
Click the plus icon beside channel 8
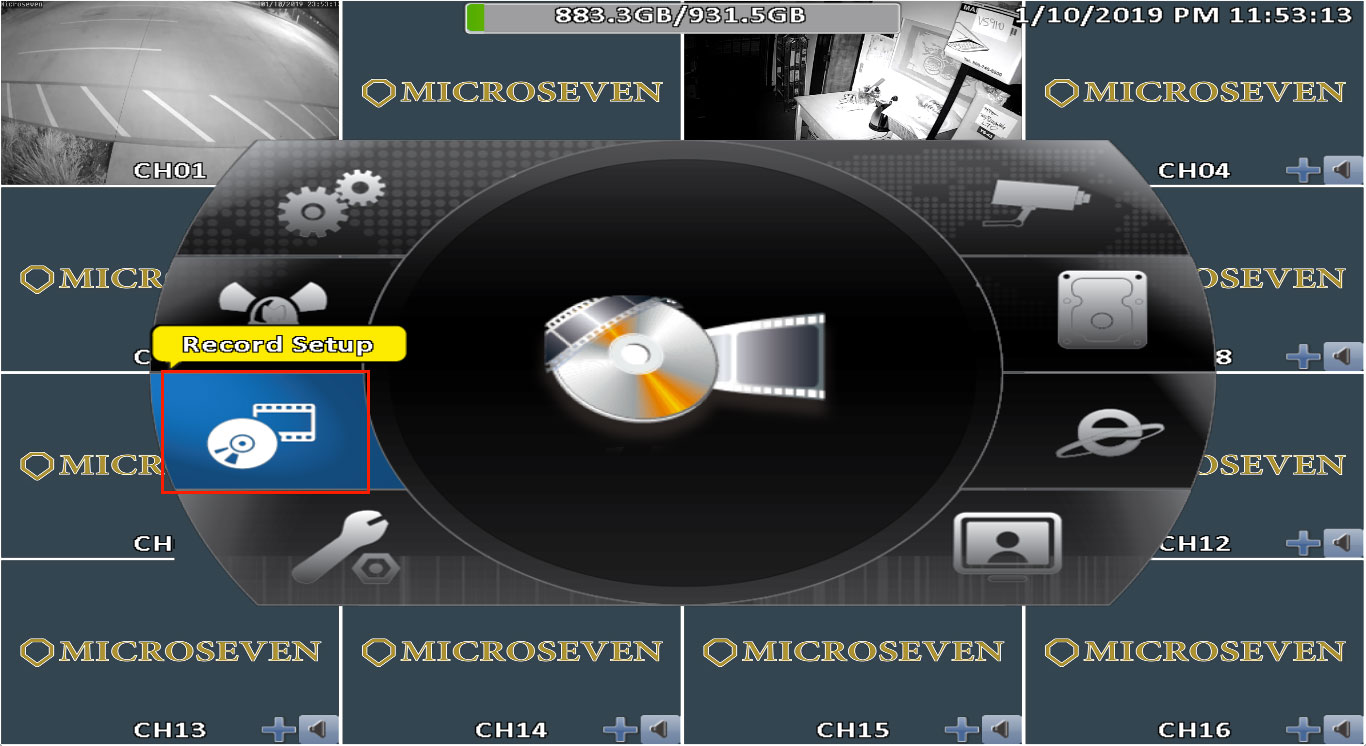1303,356
